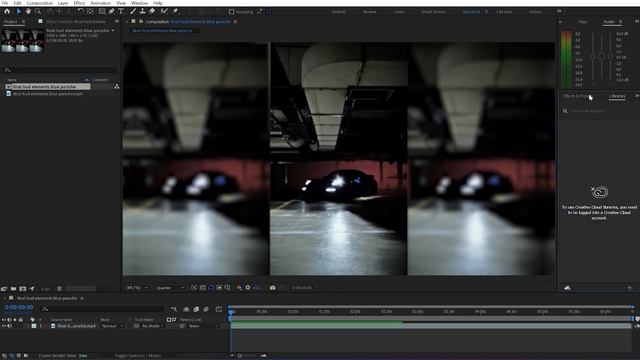Take a snapshot with the camera icon
Screen dimensions: 640x360
coord(272,288)
